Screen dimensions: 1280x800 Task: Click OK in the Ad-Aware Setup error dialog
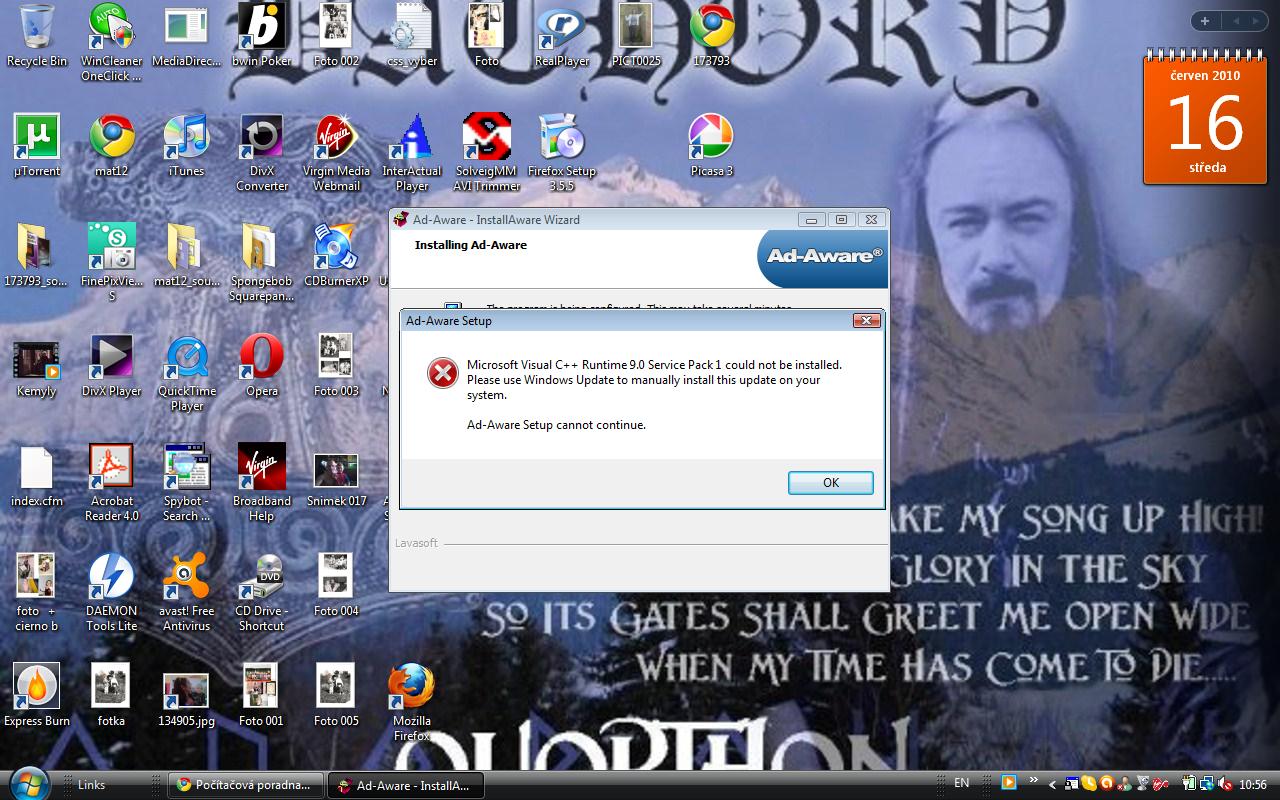point(830,483)
